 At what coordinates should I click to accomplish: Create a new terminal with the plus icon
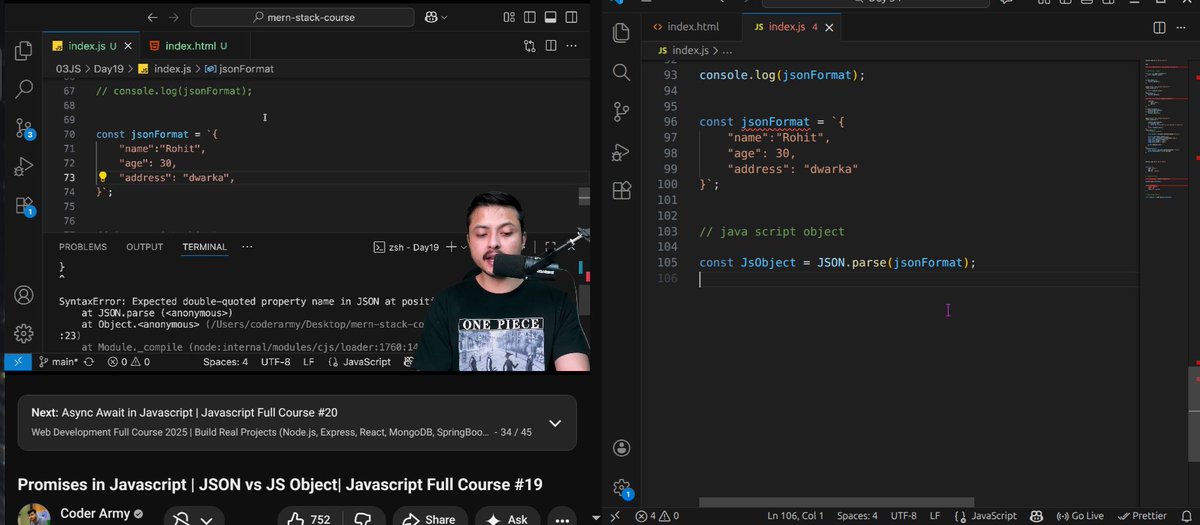[452, 247]
